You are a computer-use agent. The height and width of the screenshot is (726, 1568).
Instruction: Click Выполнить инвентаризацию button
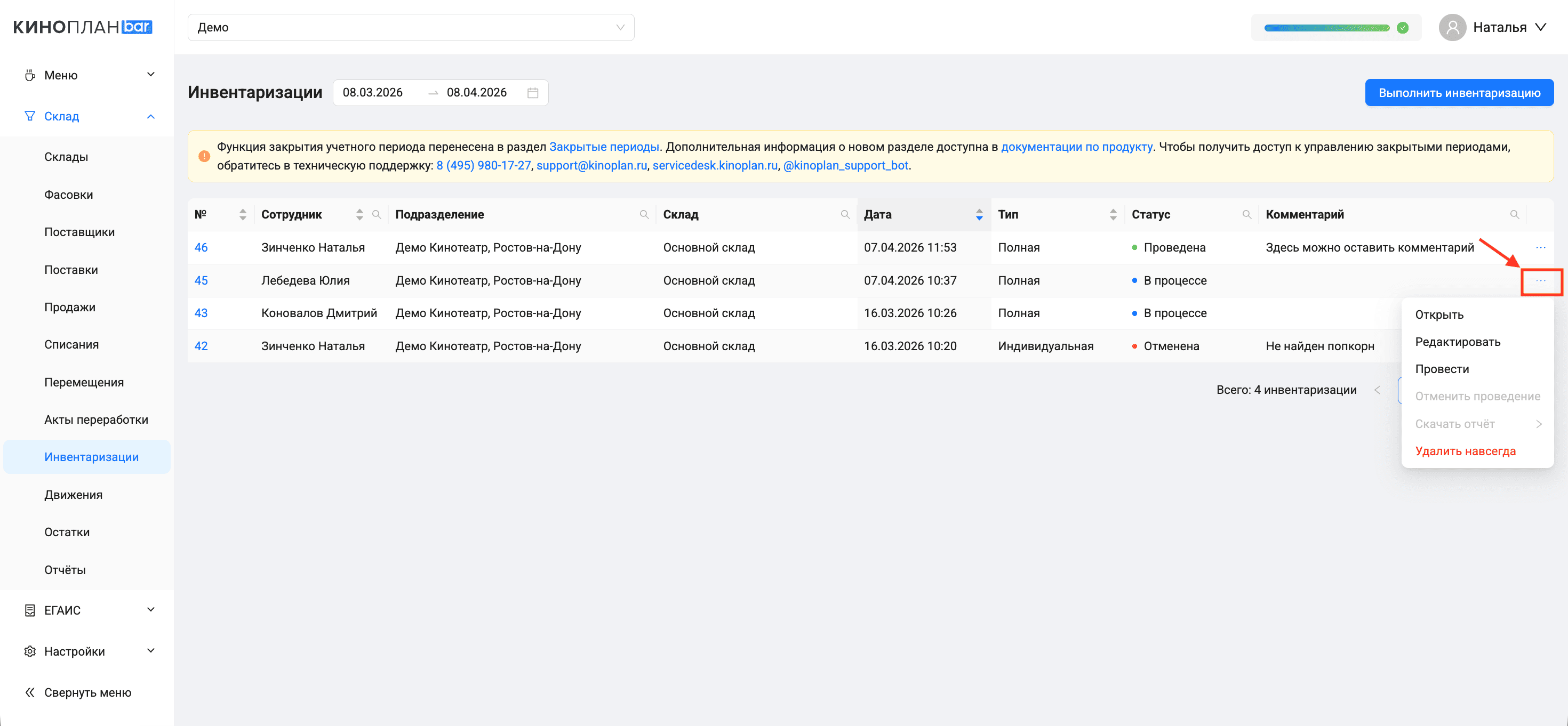click(x=1459, y=93)
